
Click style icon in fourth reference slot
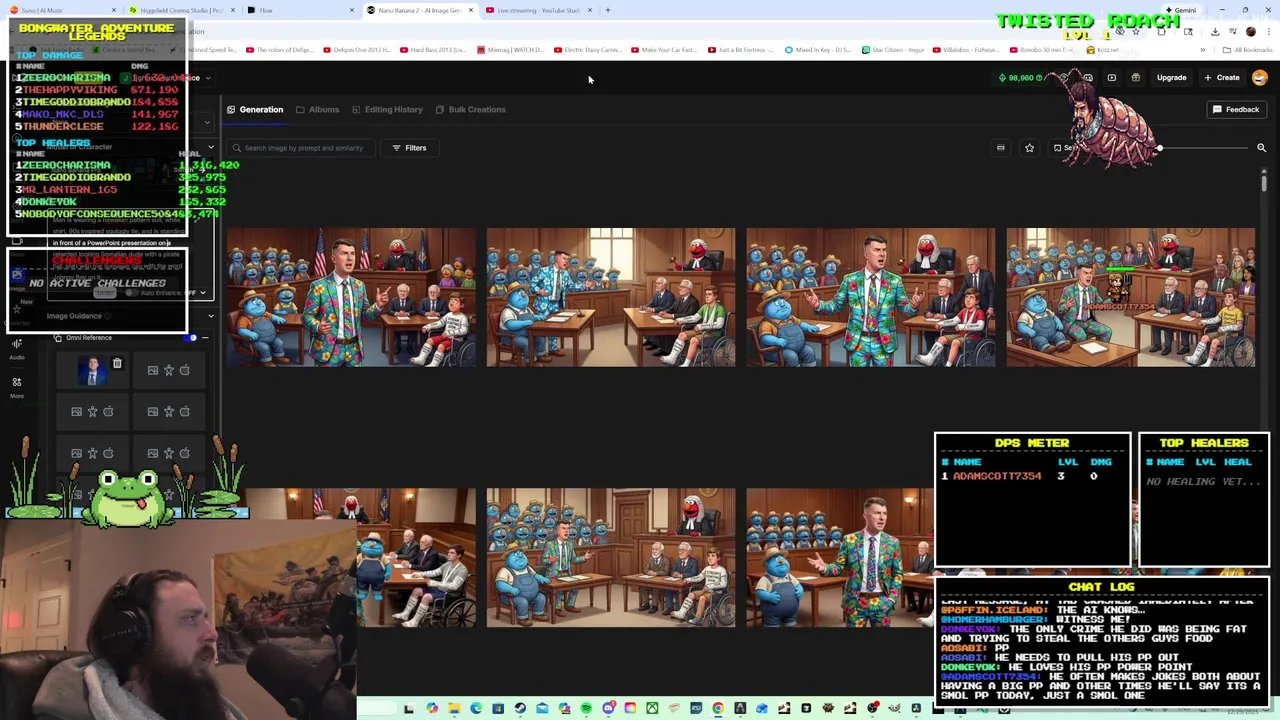coord(185,411)
